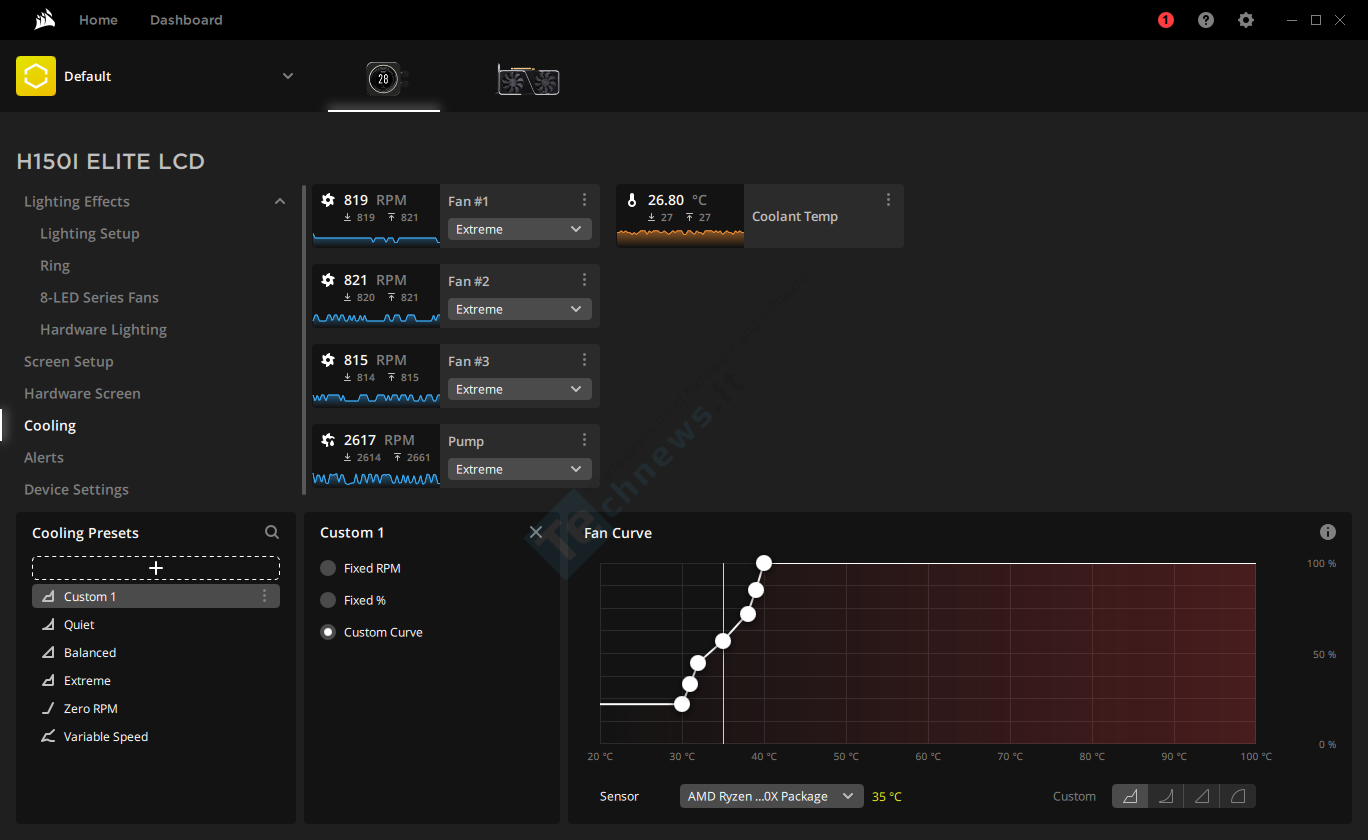Open the Fan #1 Extreme preset dropdown
This screenshot has width=1368, height=840.
520,229
